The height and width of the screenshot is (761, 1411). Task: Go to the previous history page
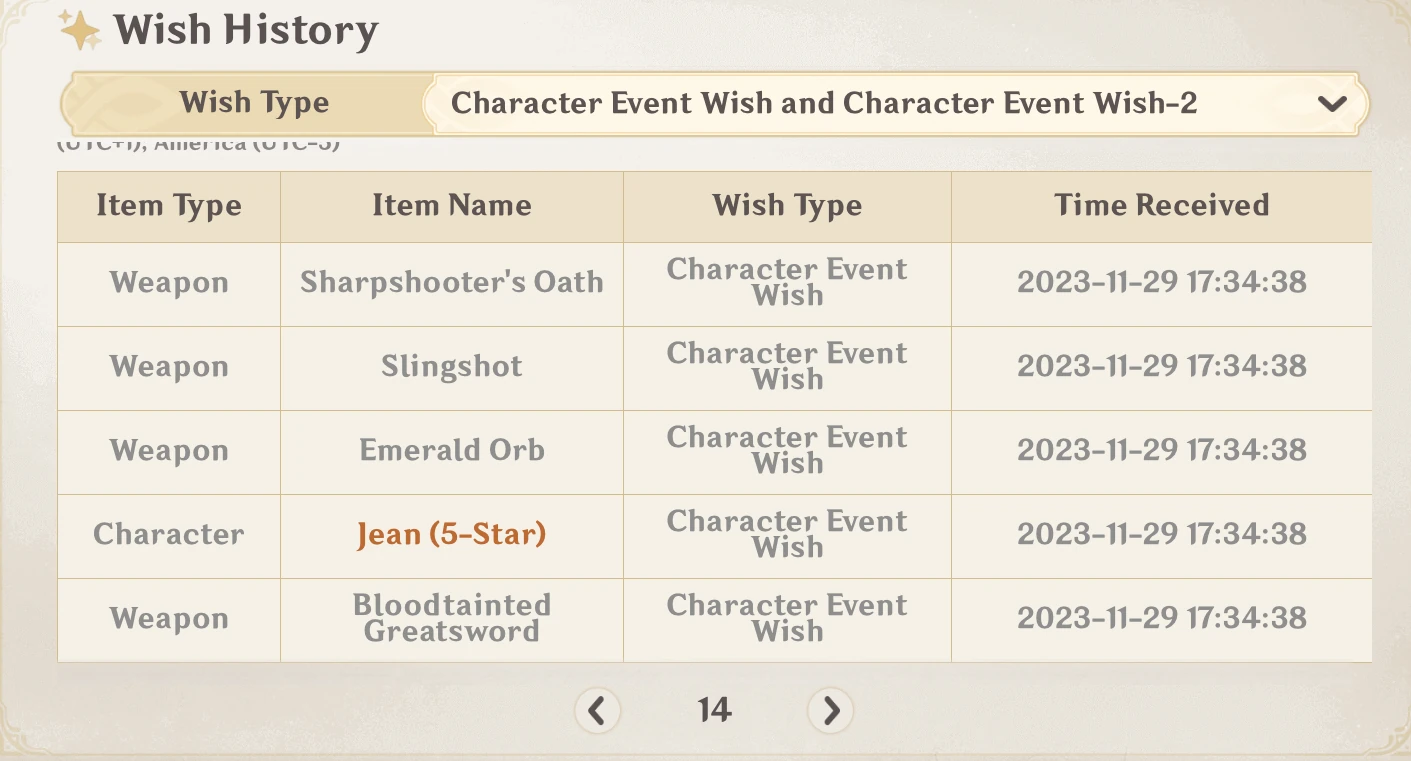[x=597, y=711]
